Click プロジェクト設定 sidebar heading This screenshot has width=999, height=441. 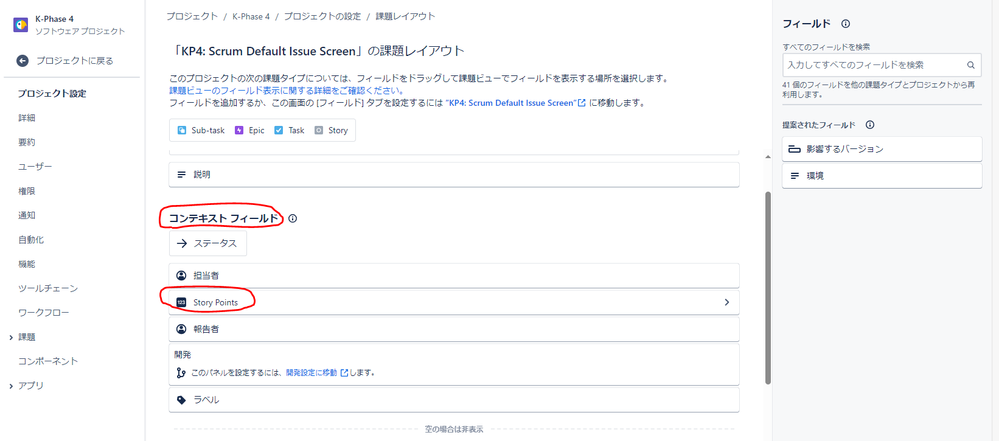tap(52, 94)
